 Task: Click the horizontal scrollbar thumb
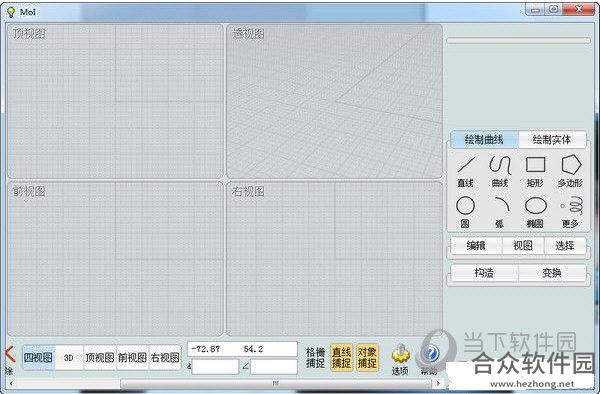point(276,383)
